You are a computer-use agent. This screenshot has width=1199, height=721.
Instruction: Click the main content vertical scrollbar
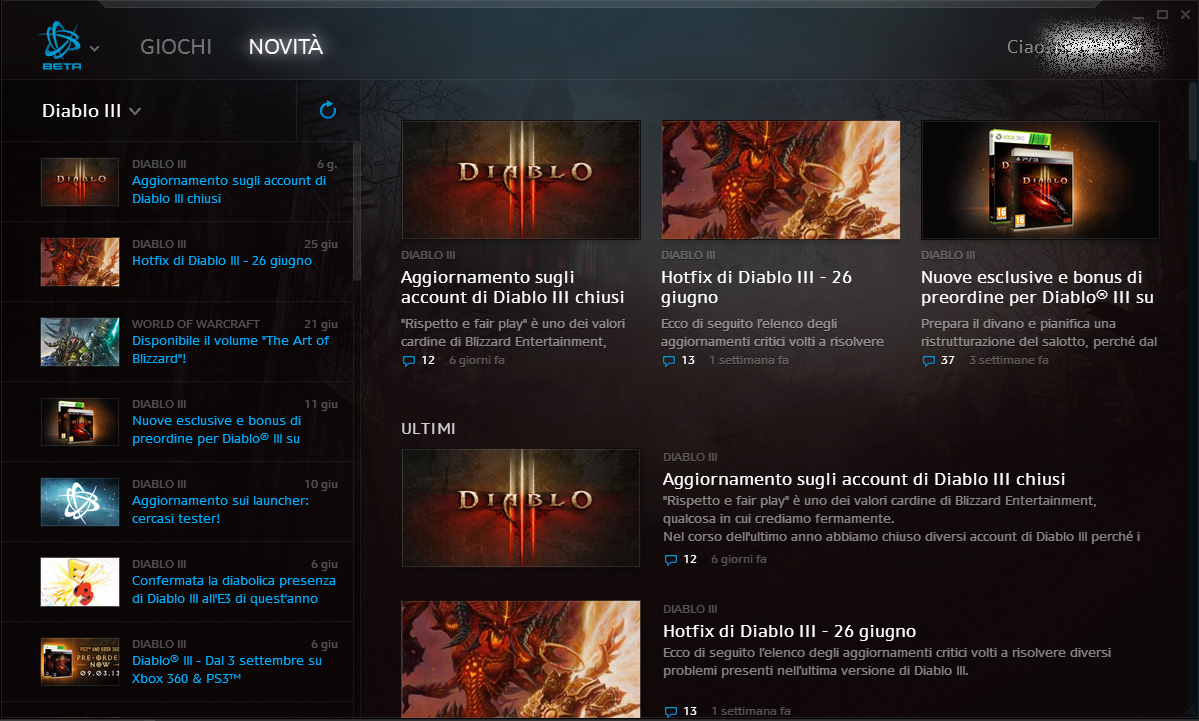1192,120
